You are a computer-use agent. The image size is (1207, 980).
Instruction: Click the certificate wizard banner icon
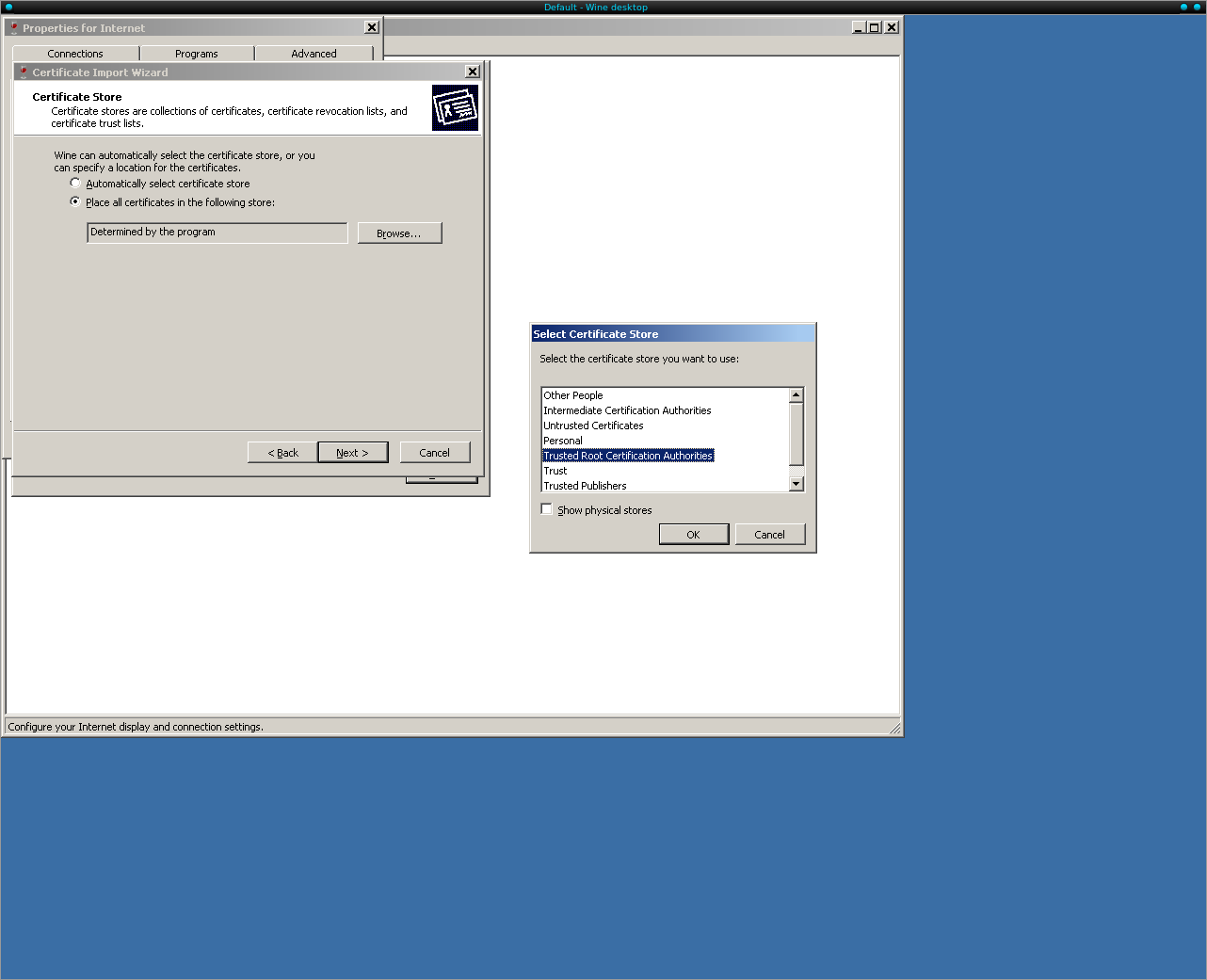point(456,107)
